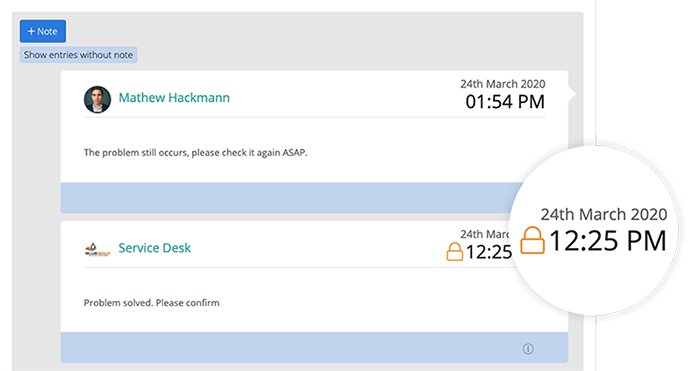Open the Mathew Hackmann name link
This screenshot has width=700, height=371.
click(174, 97)
